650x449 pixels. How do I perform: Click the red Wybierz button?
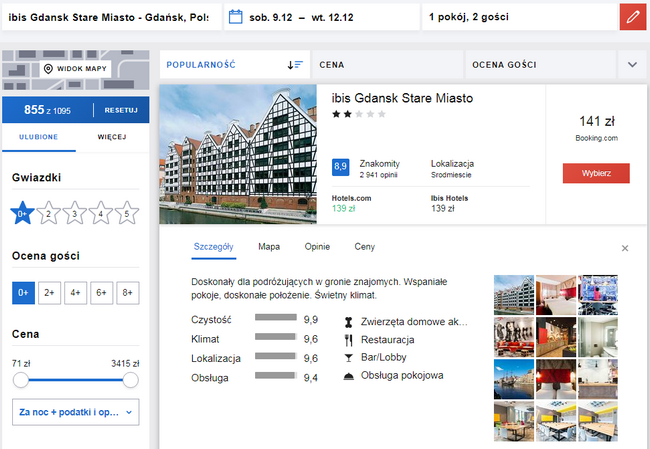596,173
